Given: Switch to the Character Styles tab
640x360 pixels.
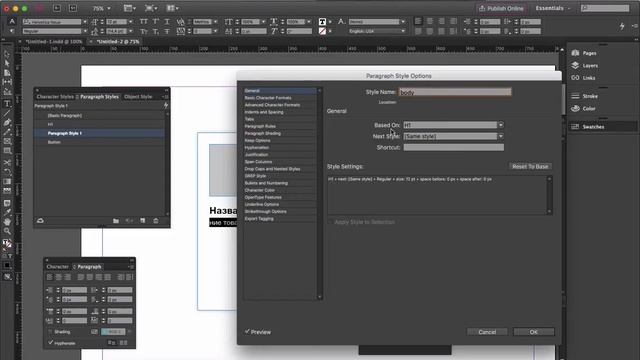Looking at the screenshot, I should [x=55, y=97].
